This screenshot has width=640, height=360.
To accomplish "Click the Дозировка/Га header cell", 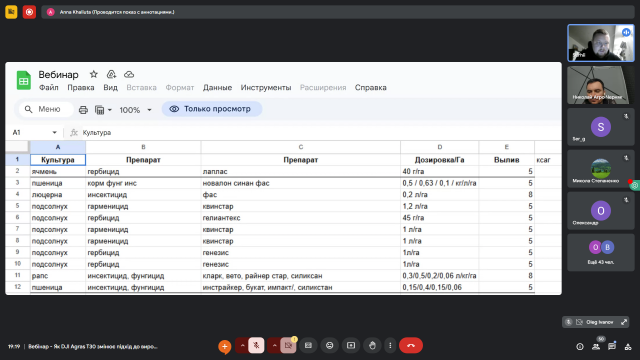I will coord(440,160).
